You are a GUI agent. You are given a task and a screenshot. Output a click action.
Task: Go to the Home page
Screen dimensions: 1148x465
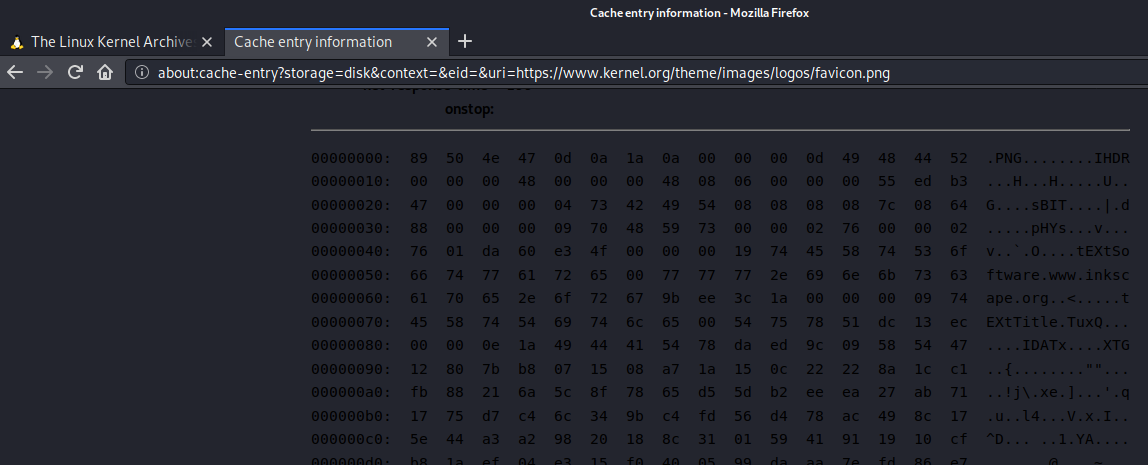(x=105, y=72)
